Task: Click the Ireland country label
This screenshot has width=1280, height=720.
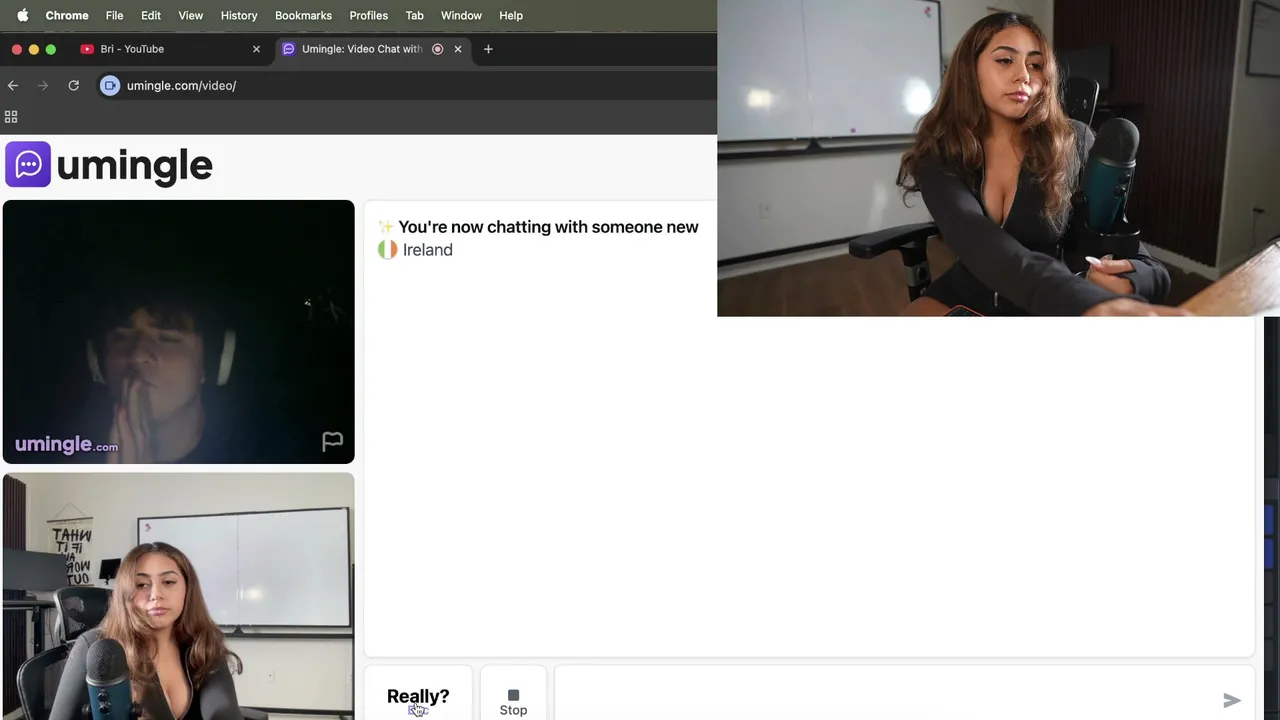Action: tap(427, 250)
